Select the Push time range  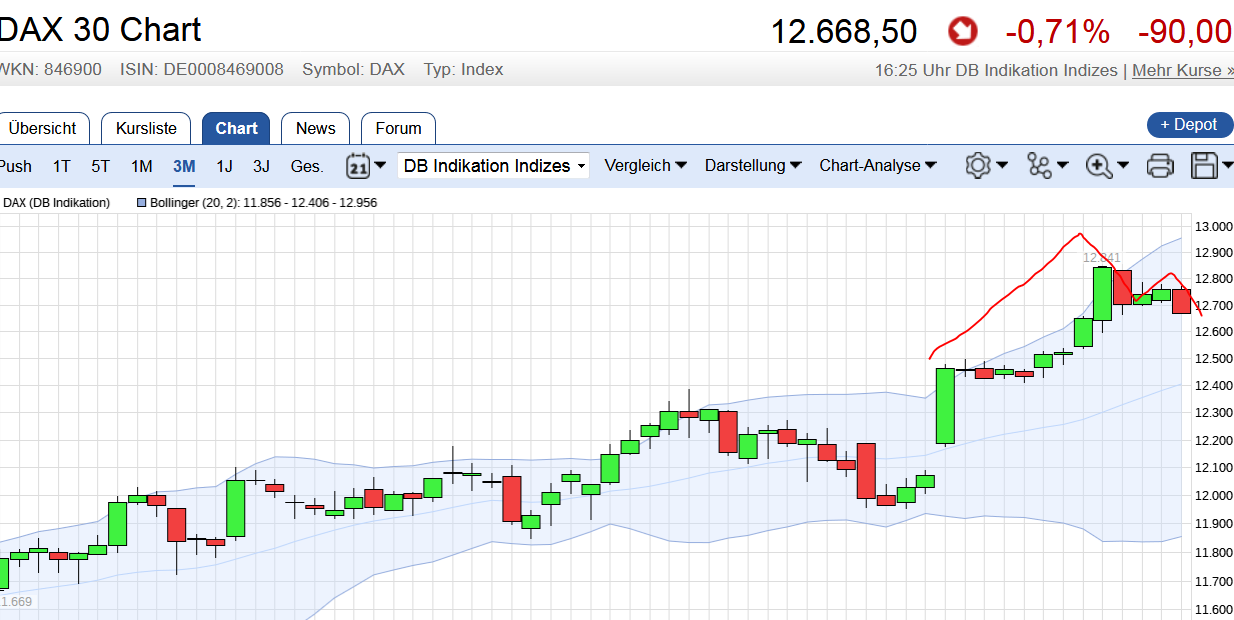click(15, 166)
